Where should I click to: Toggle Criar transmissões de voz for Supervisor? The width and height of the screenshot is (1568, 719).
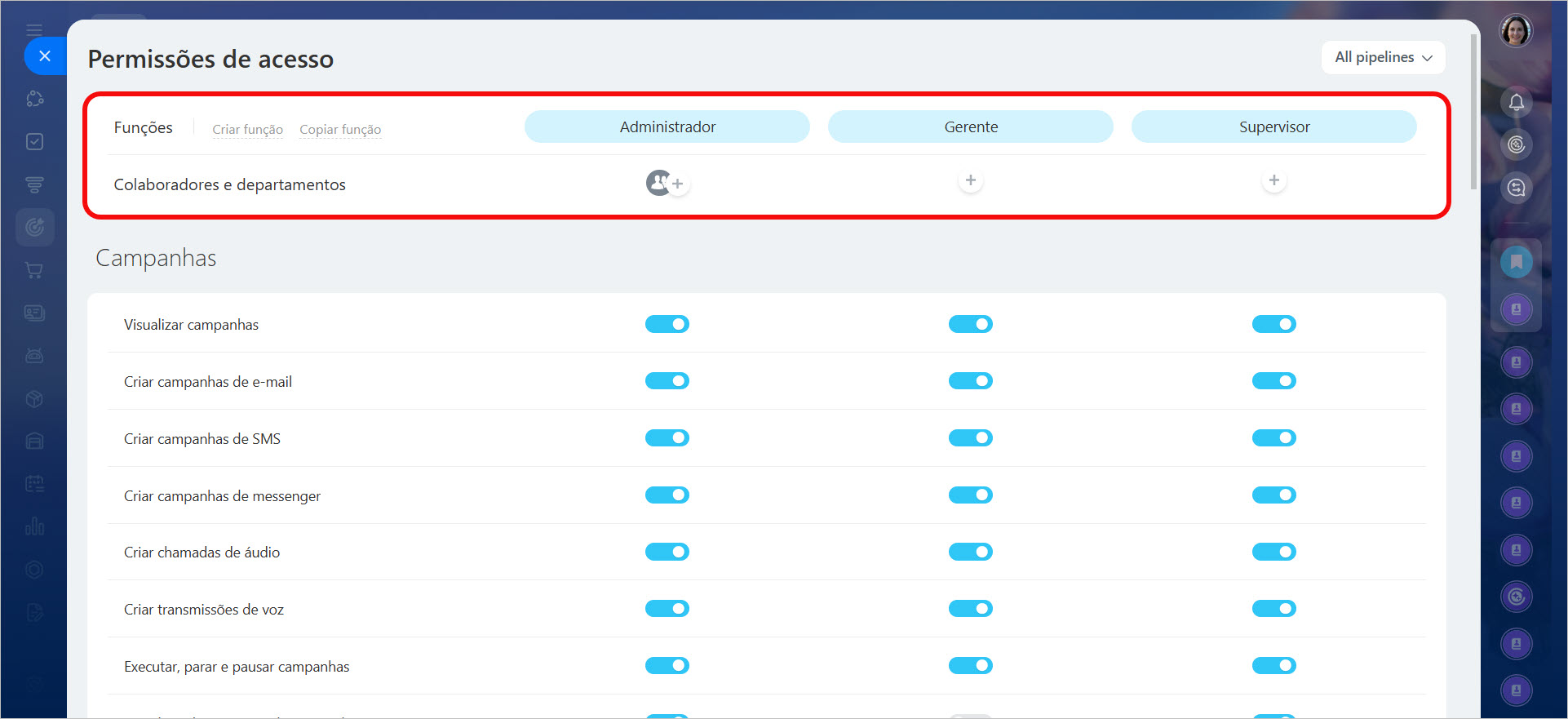pyautogui.click(x=1274, y=609)
